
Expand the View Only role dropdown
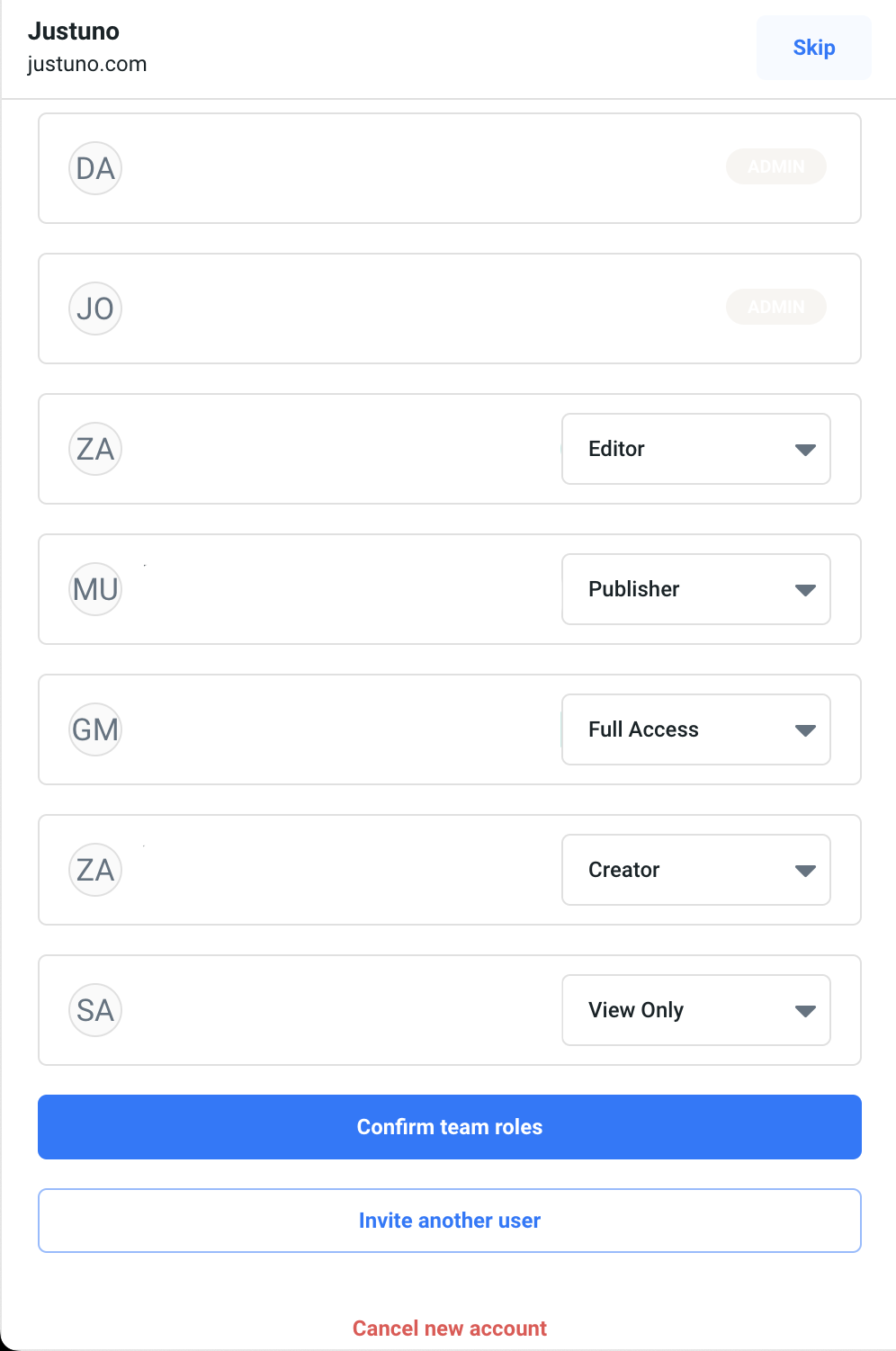(695, 1010)
